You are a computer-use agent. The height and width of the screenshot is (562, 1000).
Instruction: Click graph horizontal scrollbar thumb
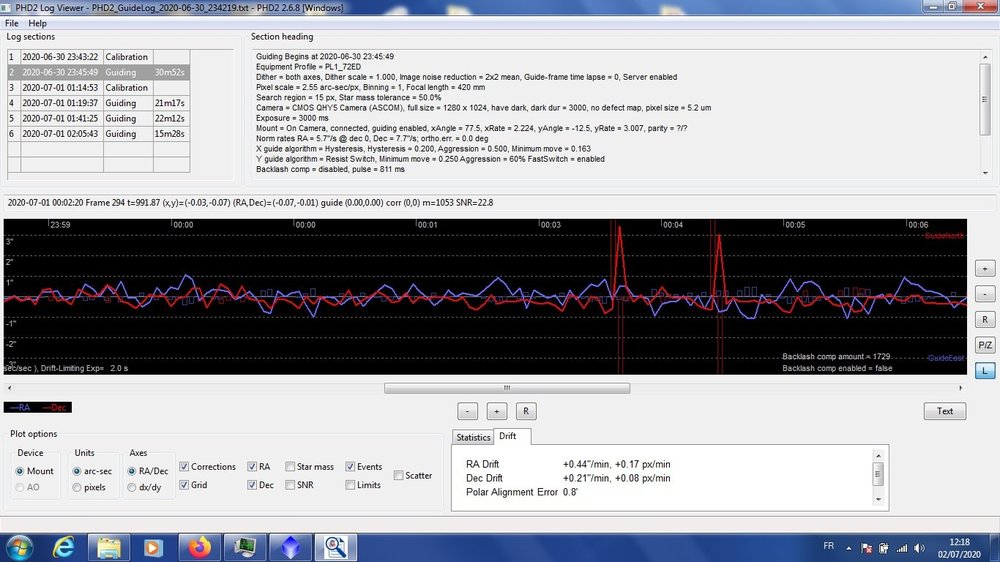click(507, 388)
